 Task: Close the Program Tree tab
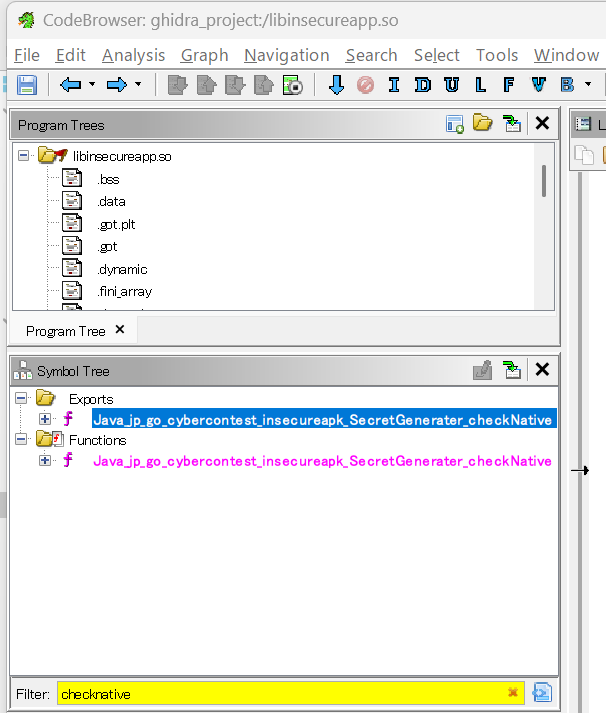(120, 329)
